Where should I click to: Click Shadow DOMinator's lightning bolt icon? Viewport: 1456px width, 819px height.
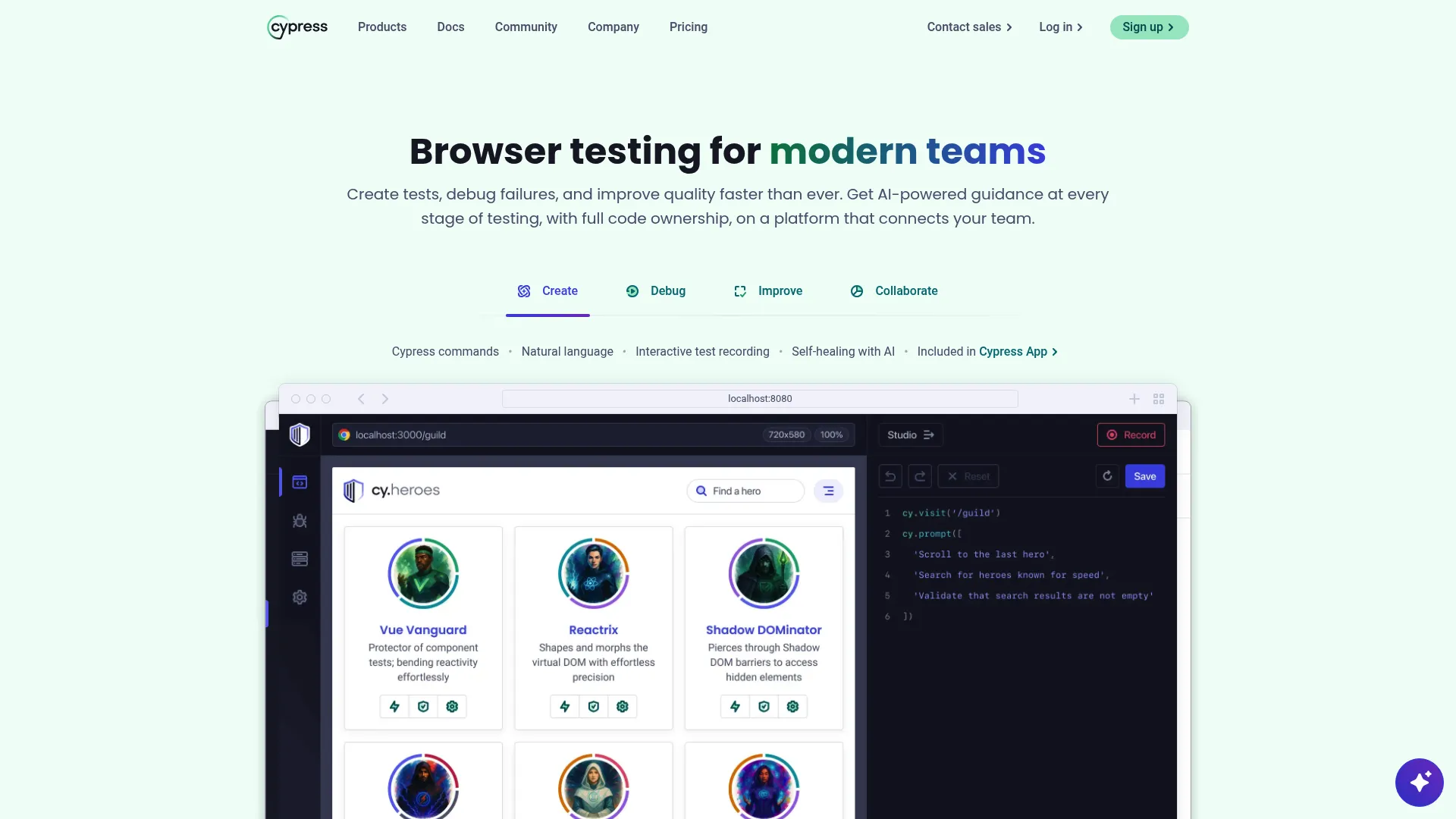[735, 707]
